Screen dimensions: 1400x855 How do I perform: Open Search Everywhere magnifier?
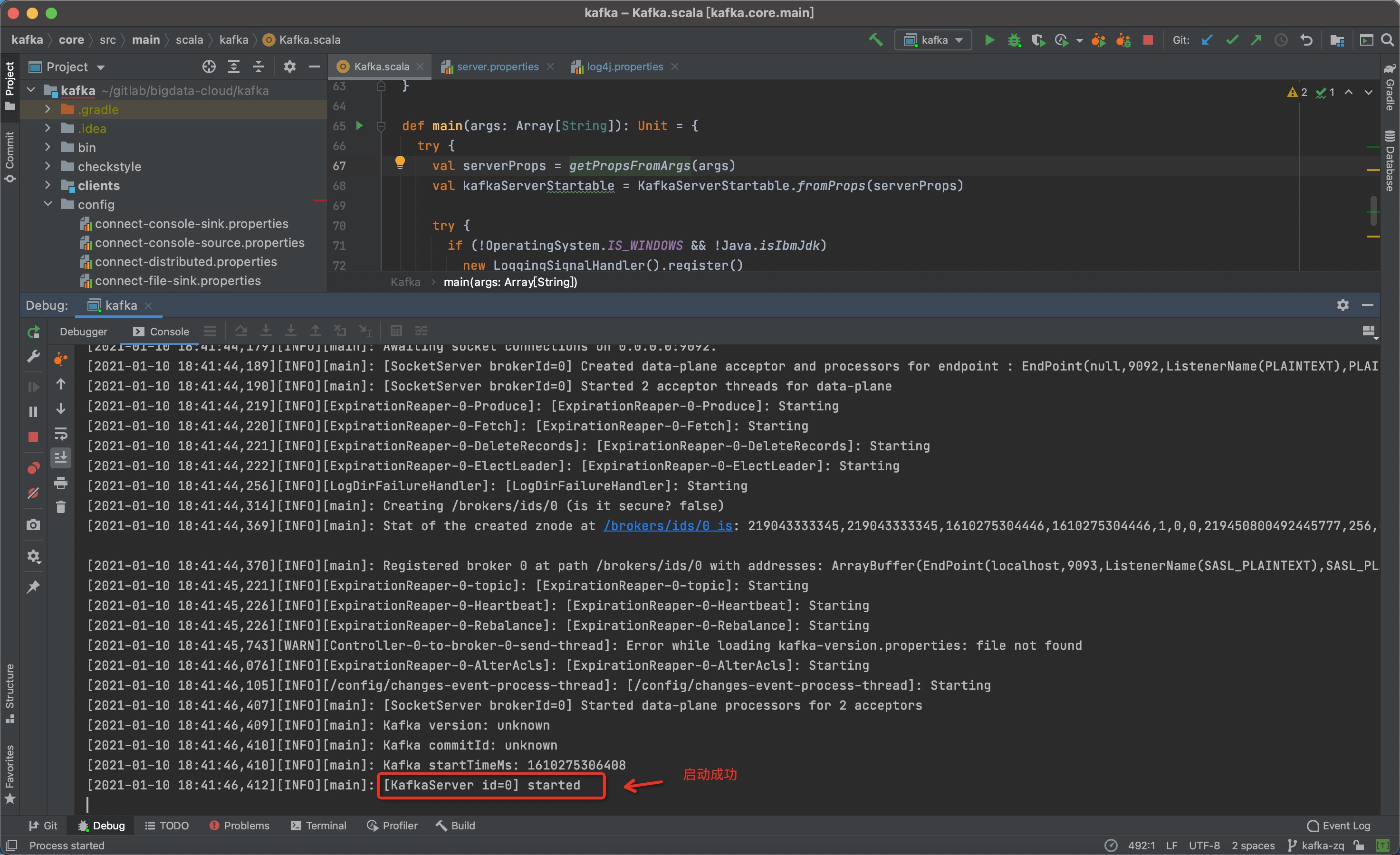click(x=1389, y=40)
